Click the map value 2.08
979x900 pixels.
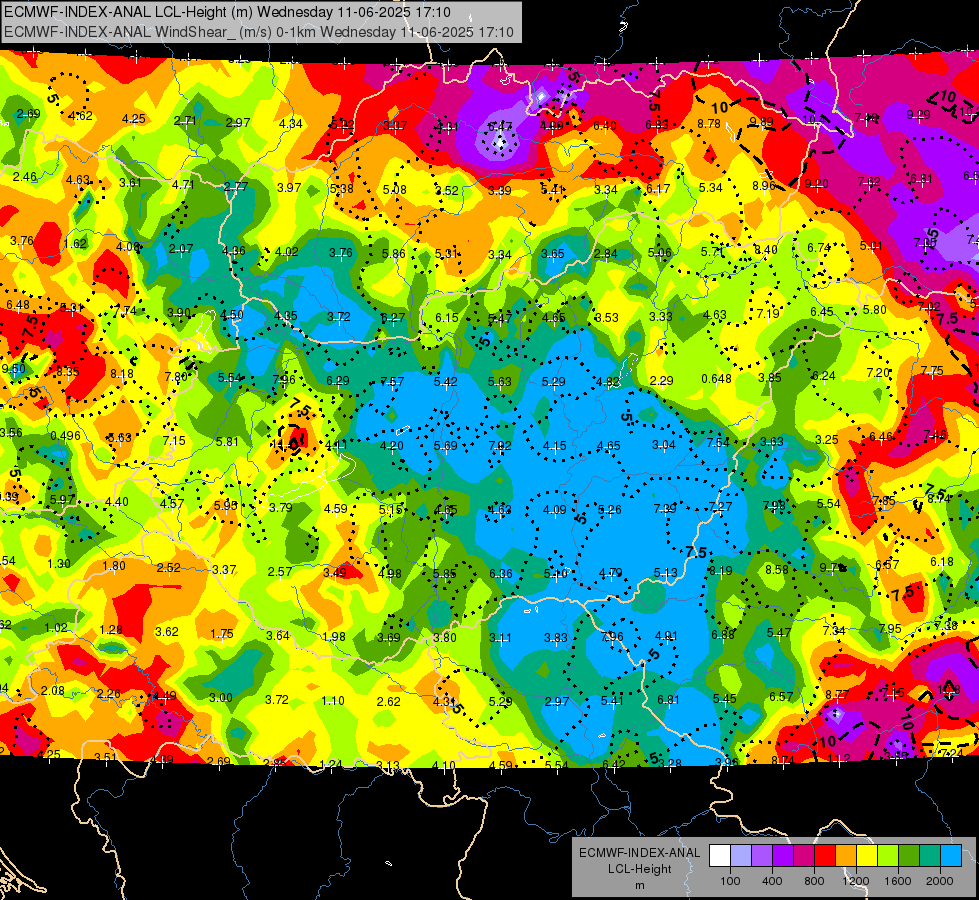point(53,691)
